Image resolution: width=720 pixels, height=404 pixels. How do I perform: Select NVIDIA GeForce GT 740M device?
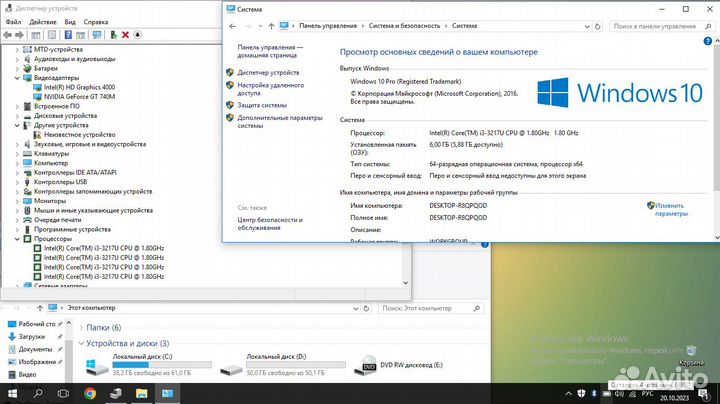[x=79, y=97]
